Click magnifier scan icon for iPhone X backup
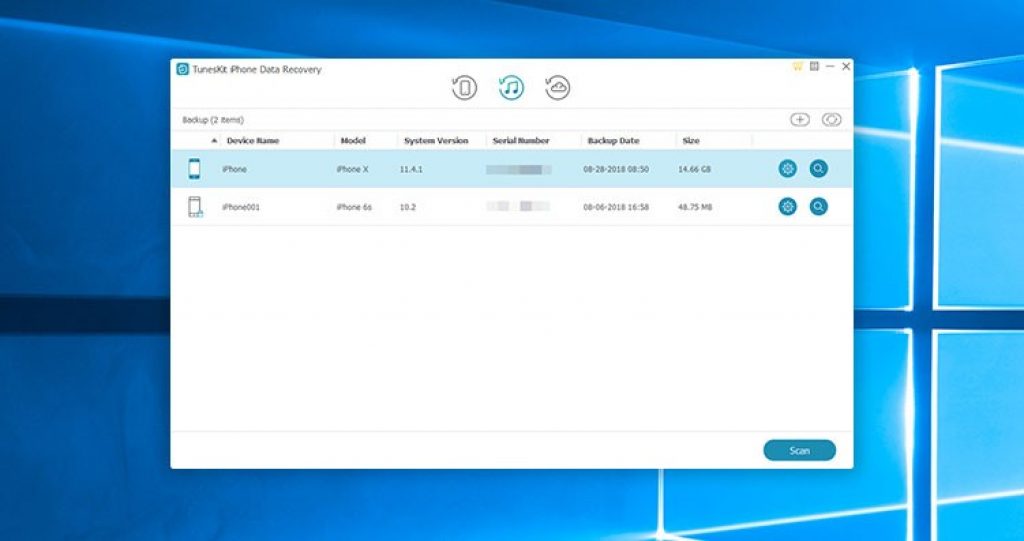 [x=818, y=169]
